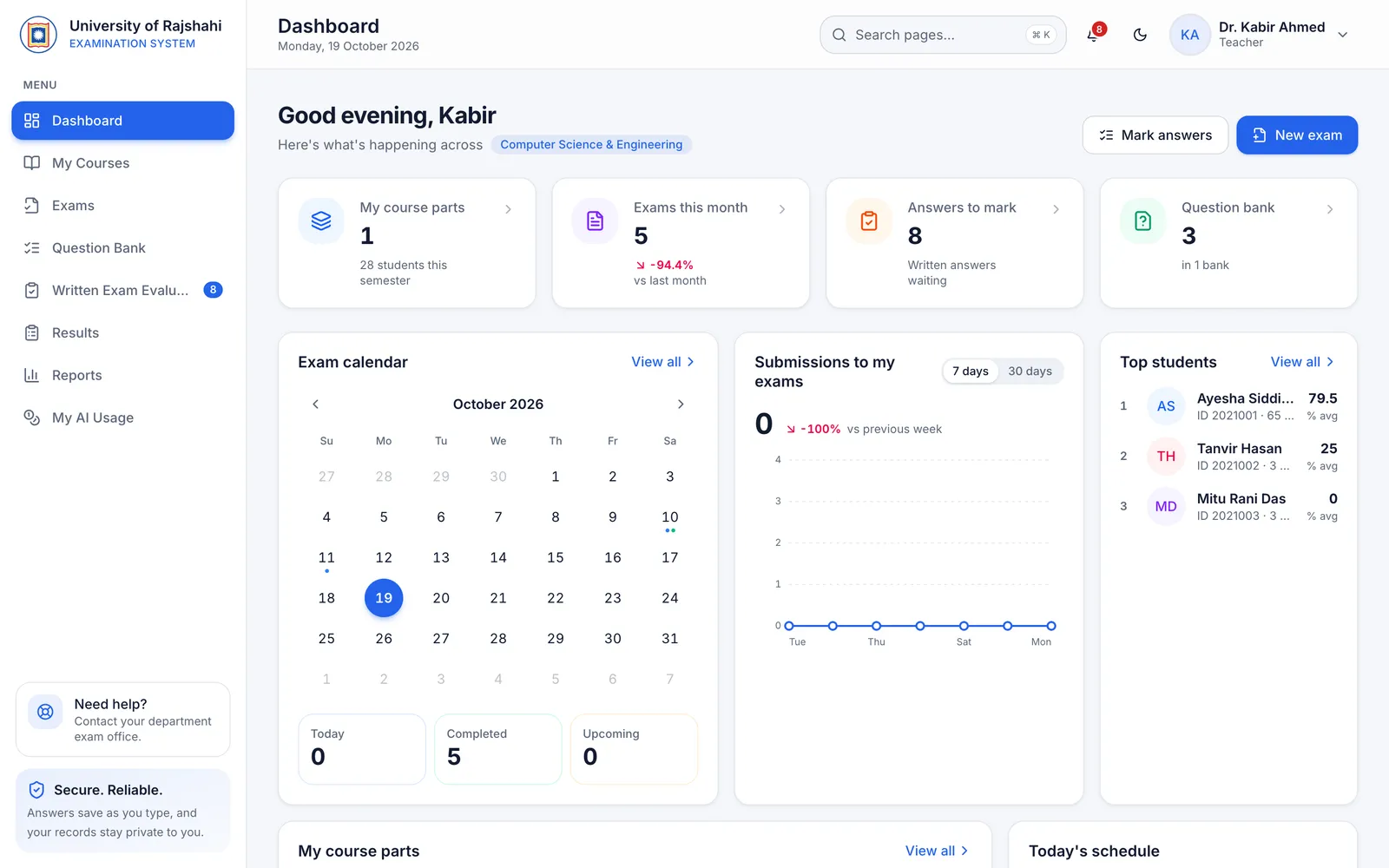This screenshot has width=1389, height=868.
Task: Click the Today count tile
Action: coord(362,749)
